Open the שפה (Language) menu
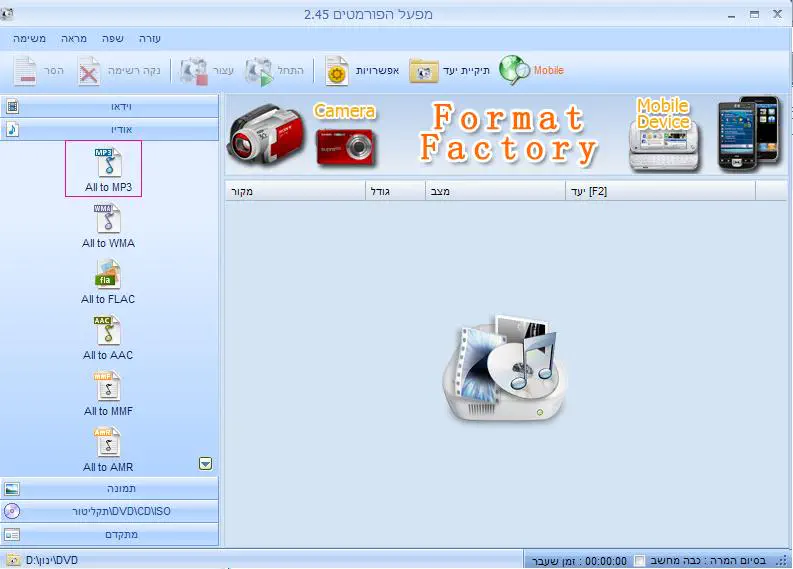This screenshot has width=793, height=569. 112,38
